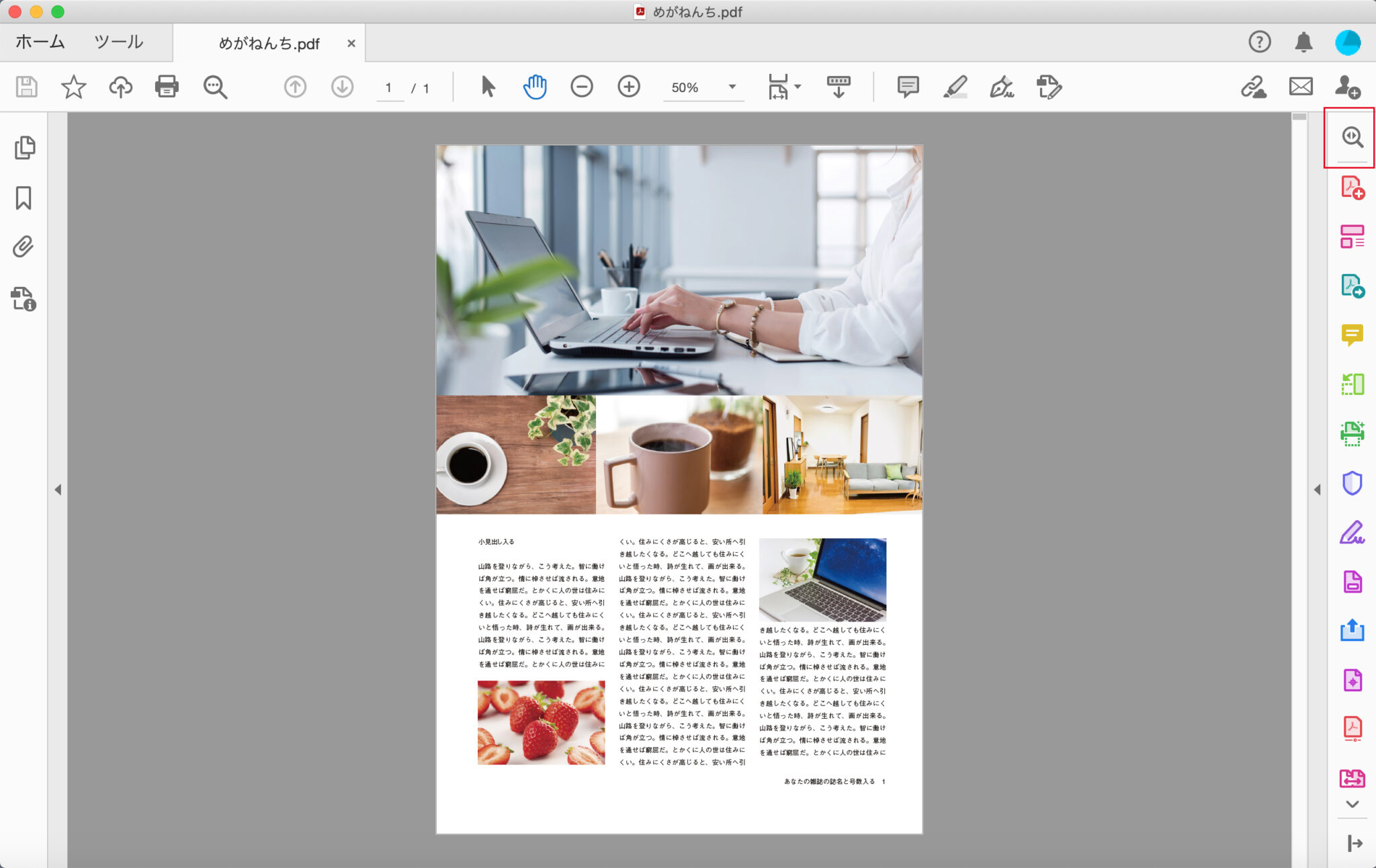Open the Page Thumbnails panel
Viewport: 1376px width, 868px height.
(x=25, y=148)
